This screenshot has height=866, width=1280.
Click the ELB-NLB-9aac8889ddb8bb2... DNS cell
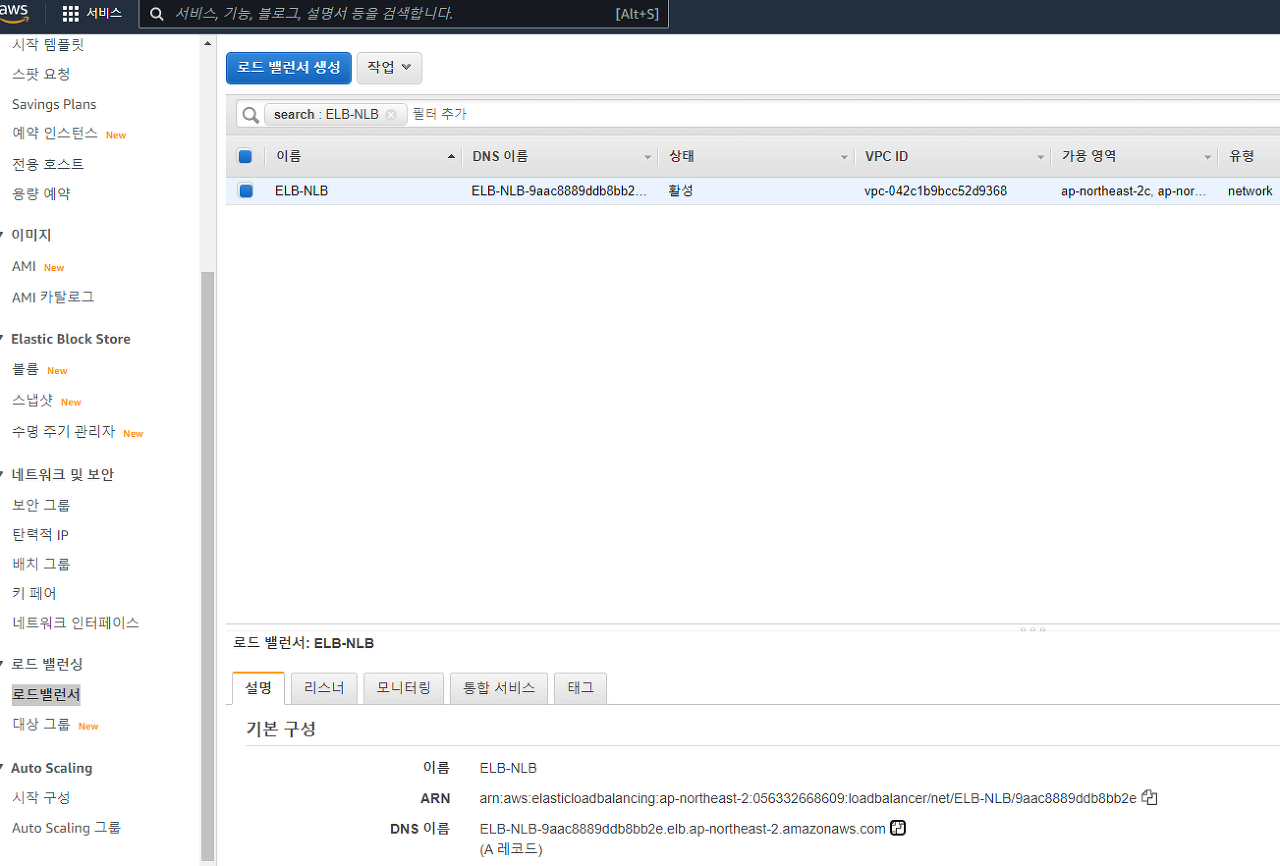tap(559, 191)
